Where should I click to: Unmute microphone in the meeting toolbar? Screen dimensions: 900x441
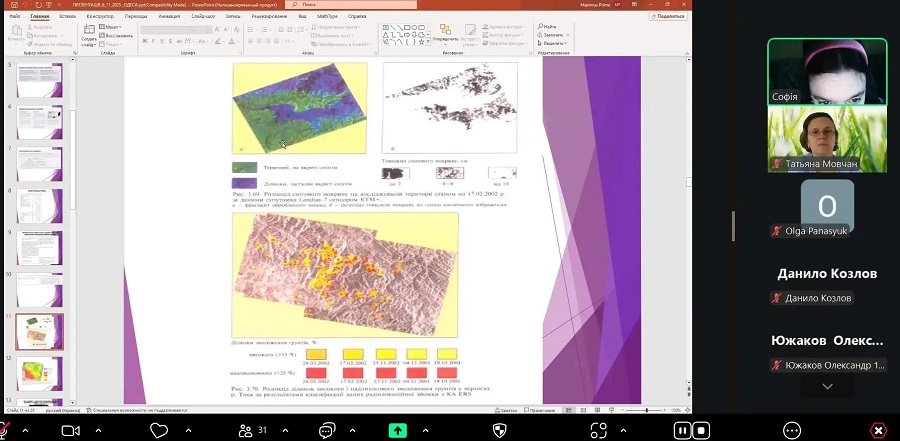pyautogui.click(x=6, y=430)
